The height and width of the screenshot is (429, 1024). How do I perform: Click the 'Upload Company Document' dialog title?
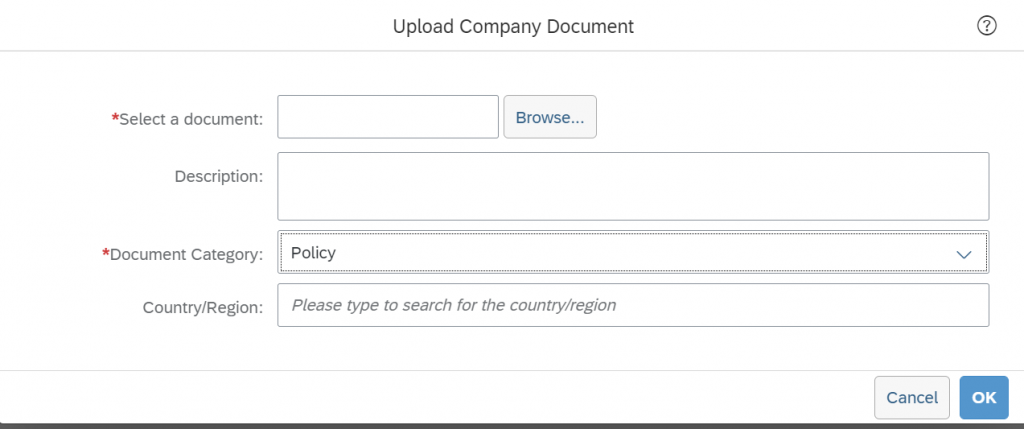[x=513, y=27]
